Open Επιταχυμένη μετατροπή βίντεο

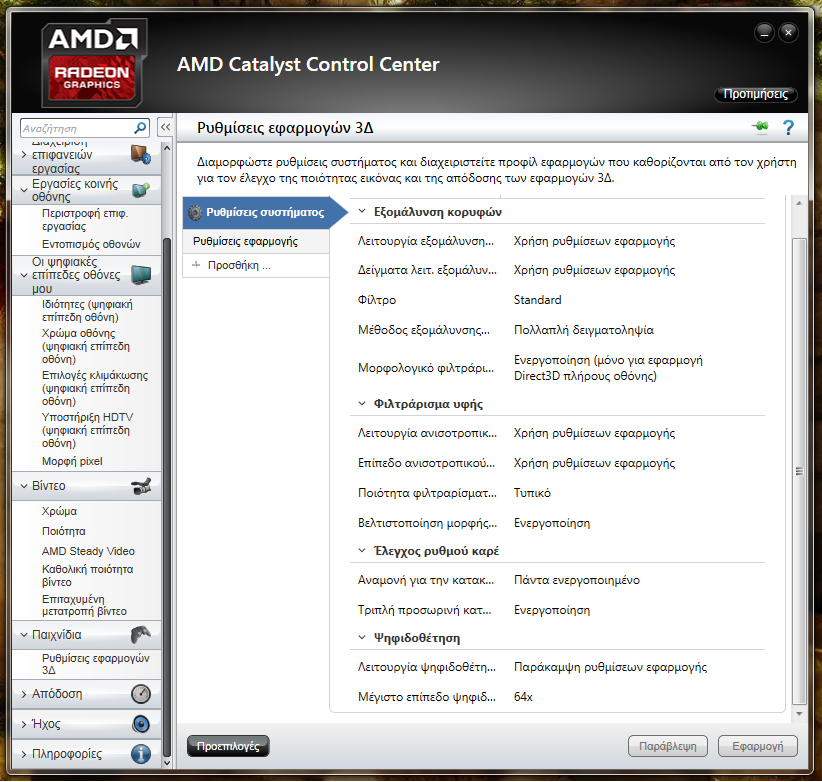pos(84,605)
